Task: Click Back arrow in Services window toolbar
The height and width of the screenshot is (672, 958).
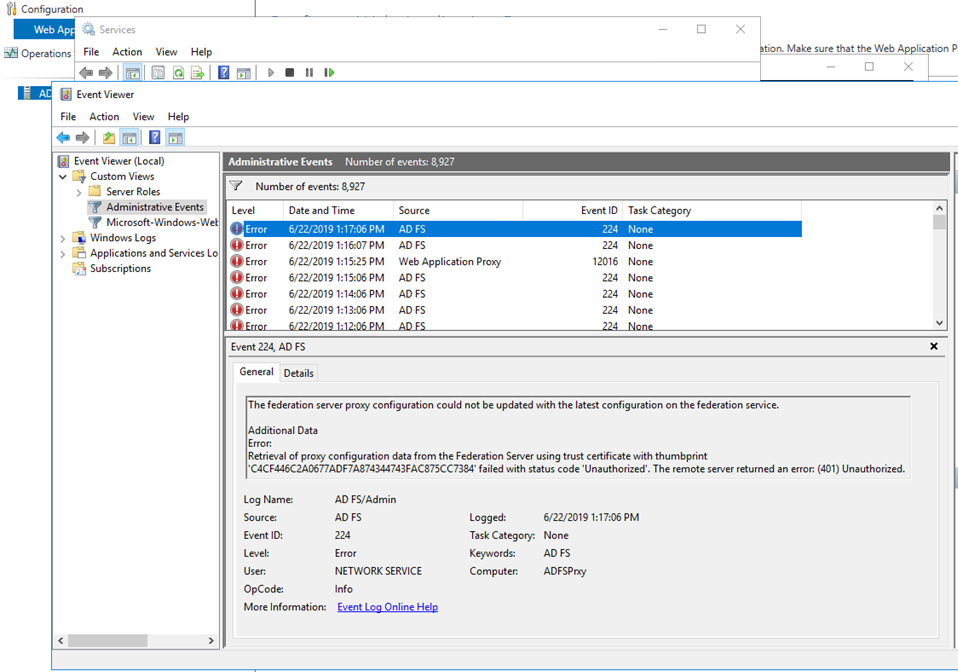Action: tap(86, 73)
